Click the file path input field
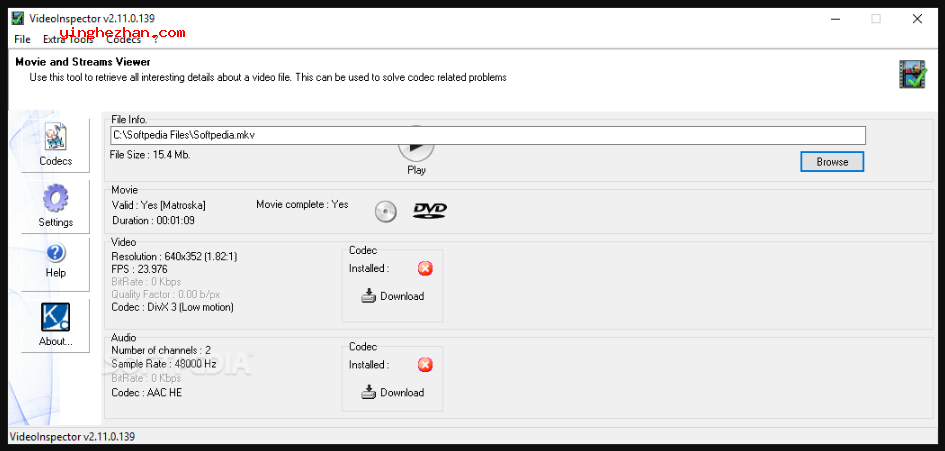 (488, 135)
